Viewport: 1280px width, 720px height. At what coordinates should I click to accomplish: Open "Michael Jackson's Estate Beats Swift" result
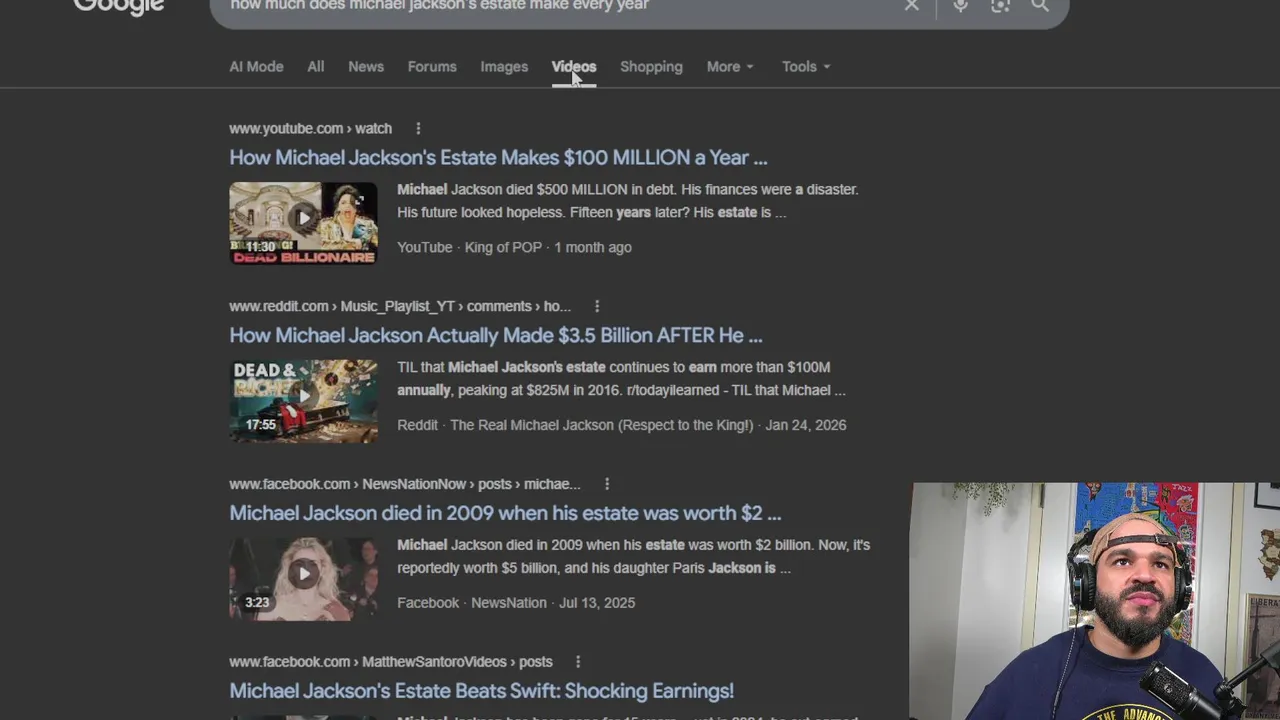(481, 691)
